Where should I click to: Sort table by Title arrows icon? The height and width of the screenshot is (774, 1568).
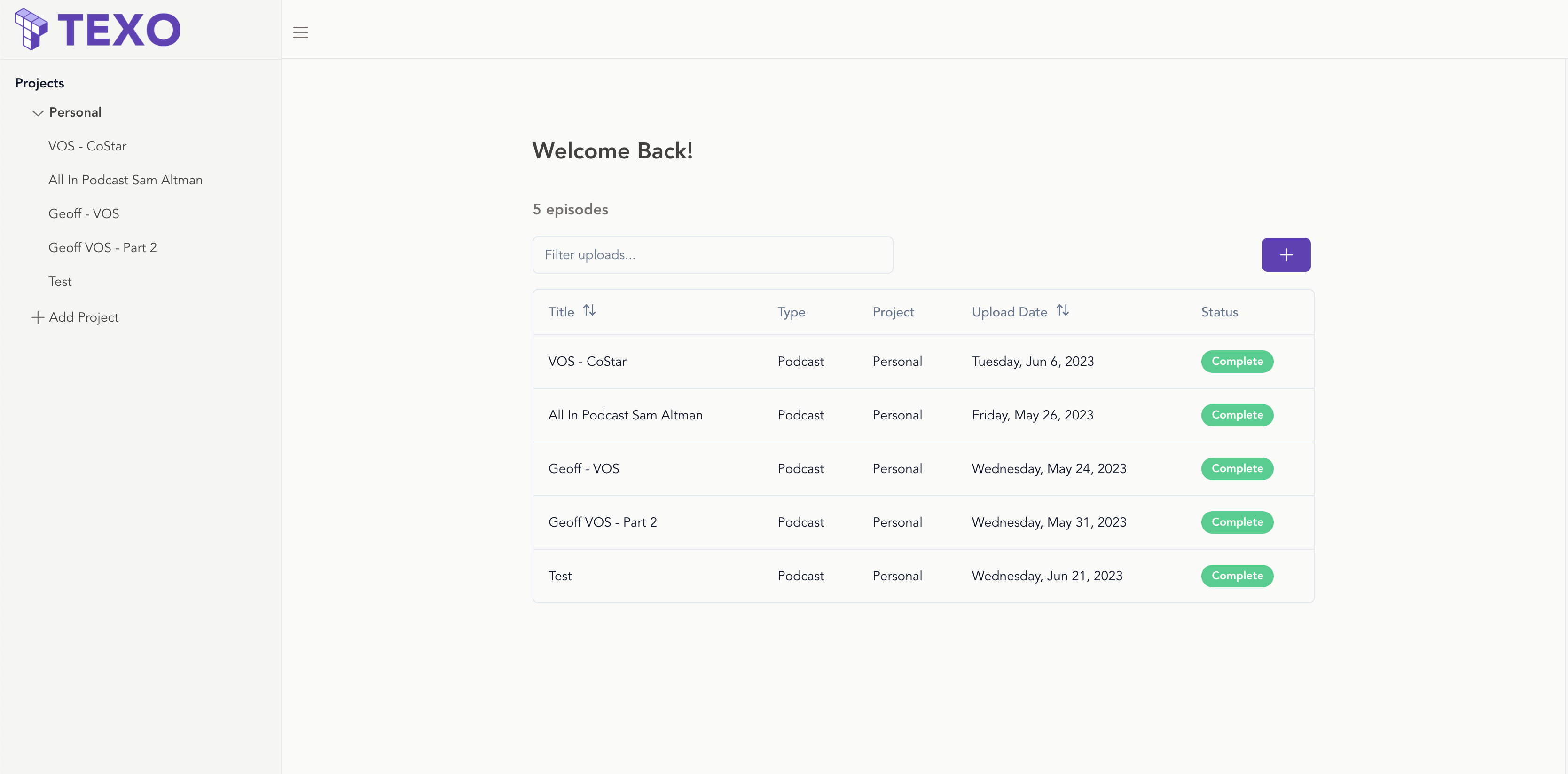pyautogui.click(x=589, y=310)
